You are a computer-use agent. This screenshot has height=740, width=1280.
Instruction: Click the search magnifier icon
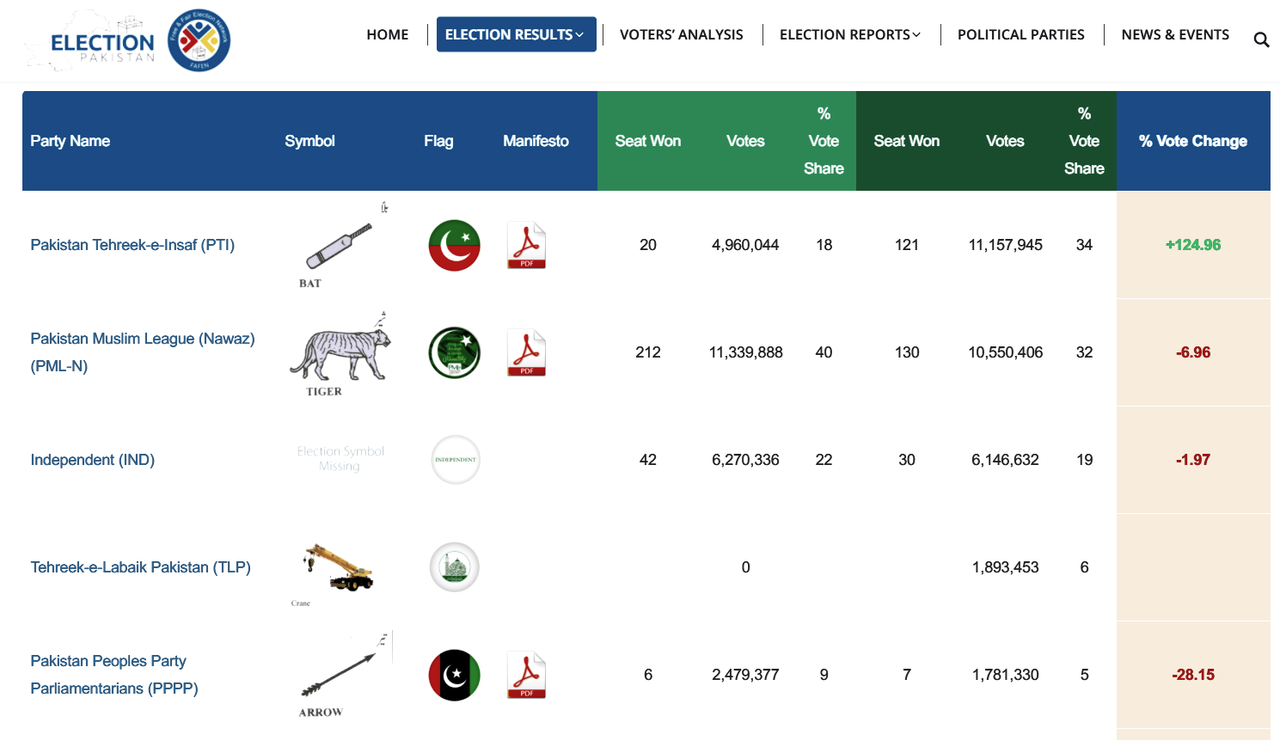[x=1261, y=39]
